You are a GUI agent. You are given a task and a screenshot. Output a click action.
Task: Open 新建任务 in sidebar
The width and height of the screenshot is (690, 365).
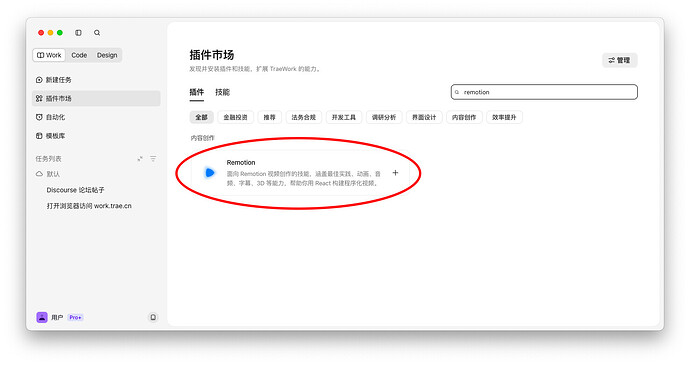(x=96, y=80)
